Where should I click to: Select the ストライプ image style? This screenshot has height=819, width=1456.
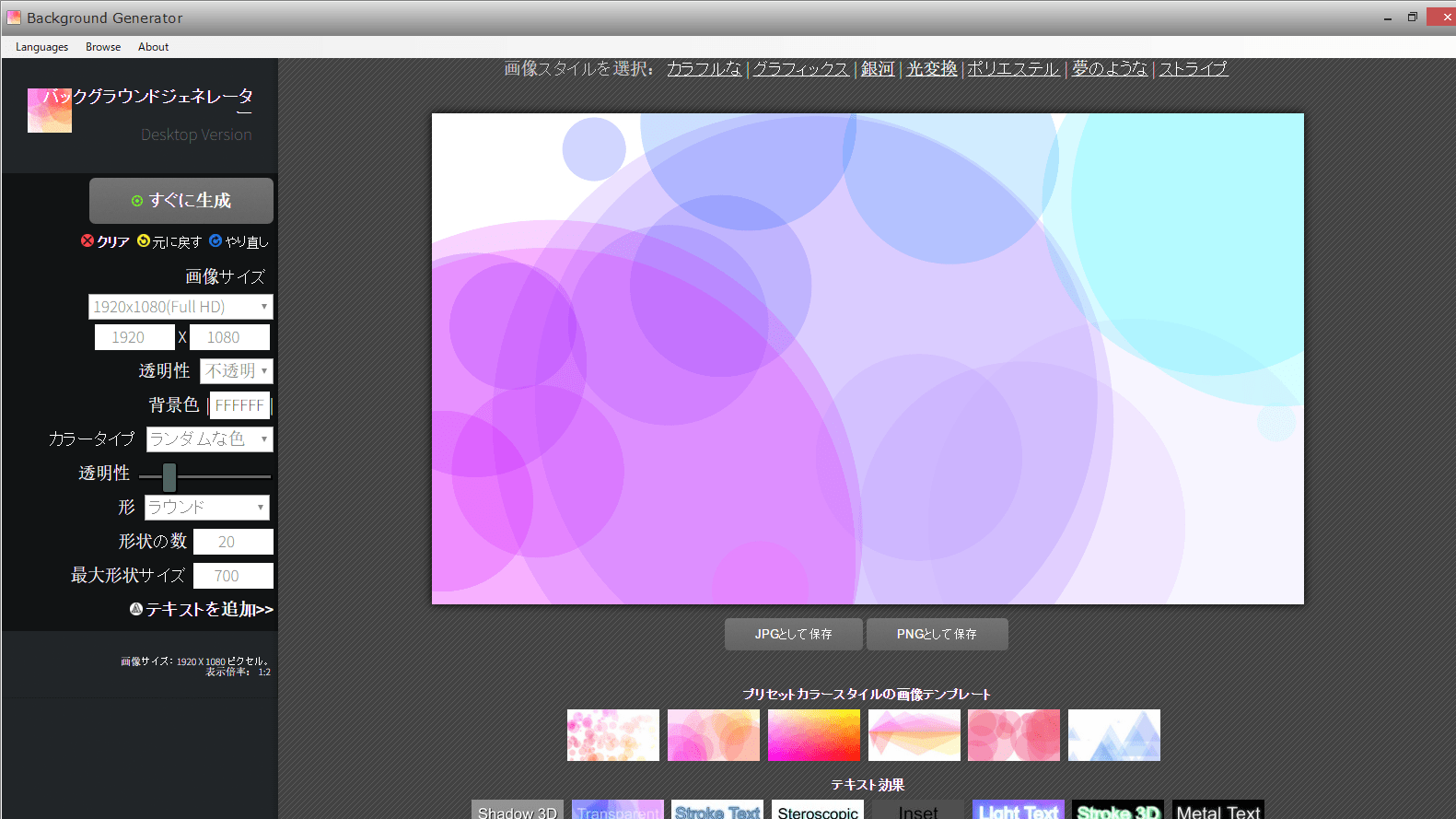click(x=1194, y=68)
